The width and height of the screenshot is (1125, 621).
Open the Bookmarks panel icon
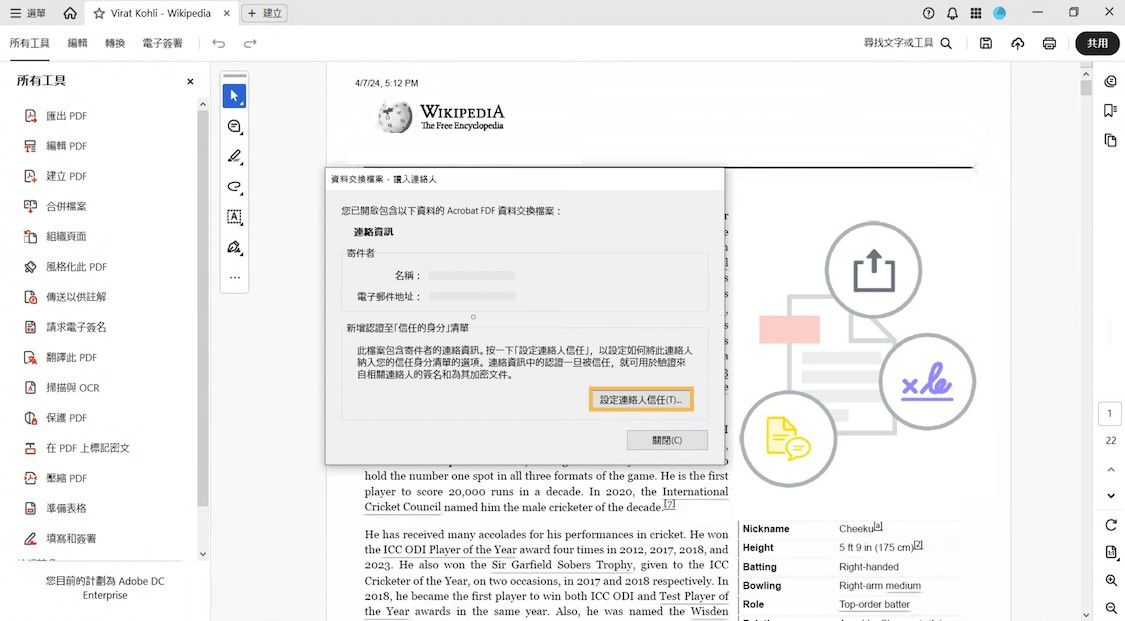1110,111
